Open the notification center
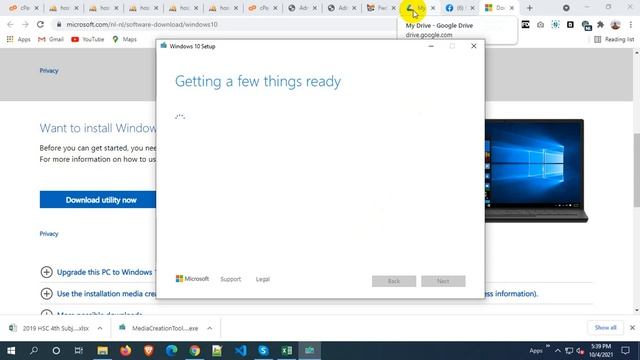The image size is (640, 360). coord(625,351)
